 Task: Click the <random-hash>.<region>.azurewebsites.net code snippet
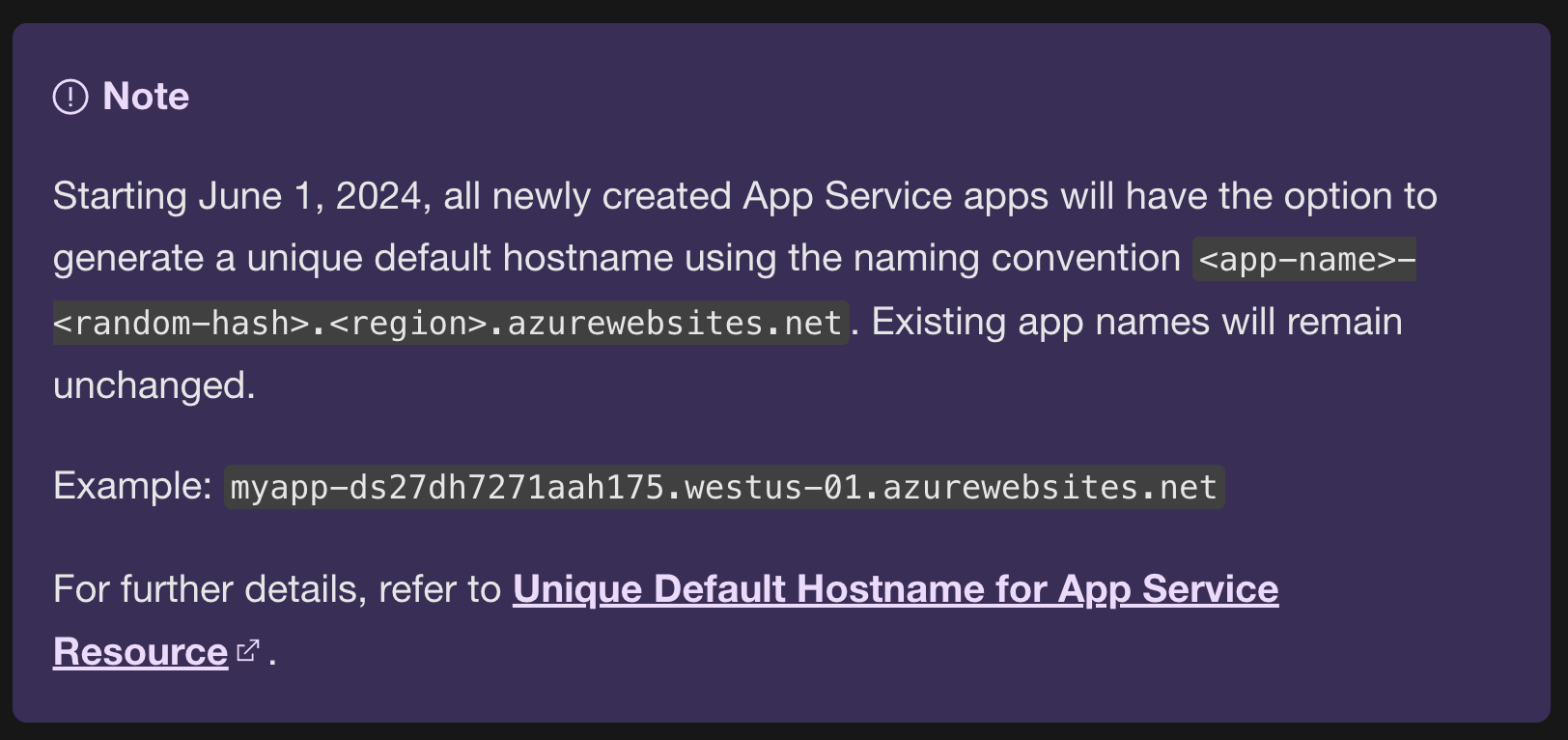[449, 323]
